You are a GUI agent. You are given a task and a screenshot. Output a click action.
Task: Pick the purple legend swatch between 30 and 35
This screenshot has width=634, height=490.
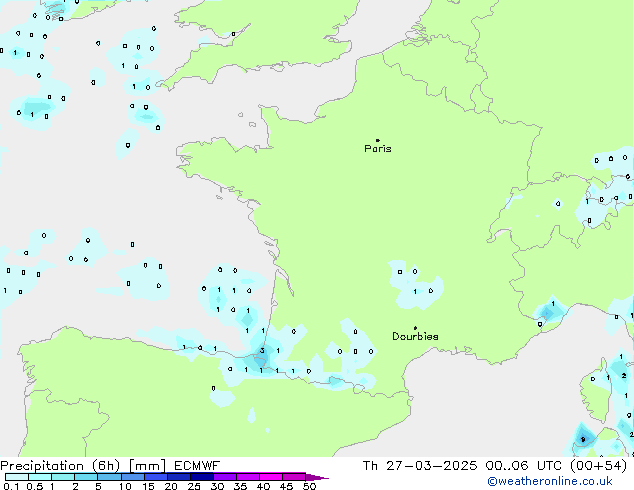[x=225, y=477]
